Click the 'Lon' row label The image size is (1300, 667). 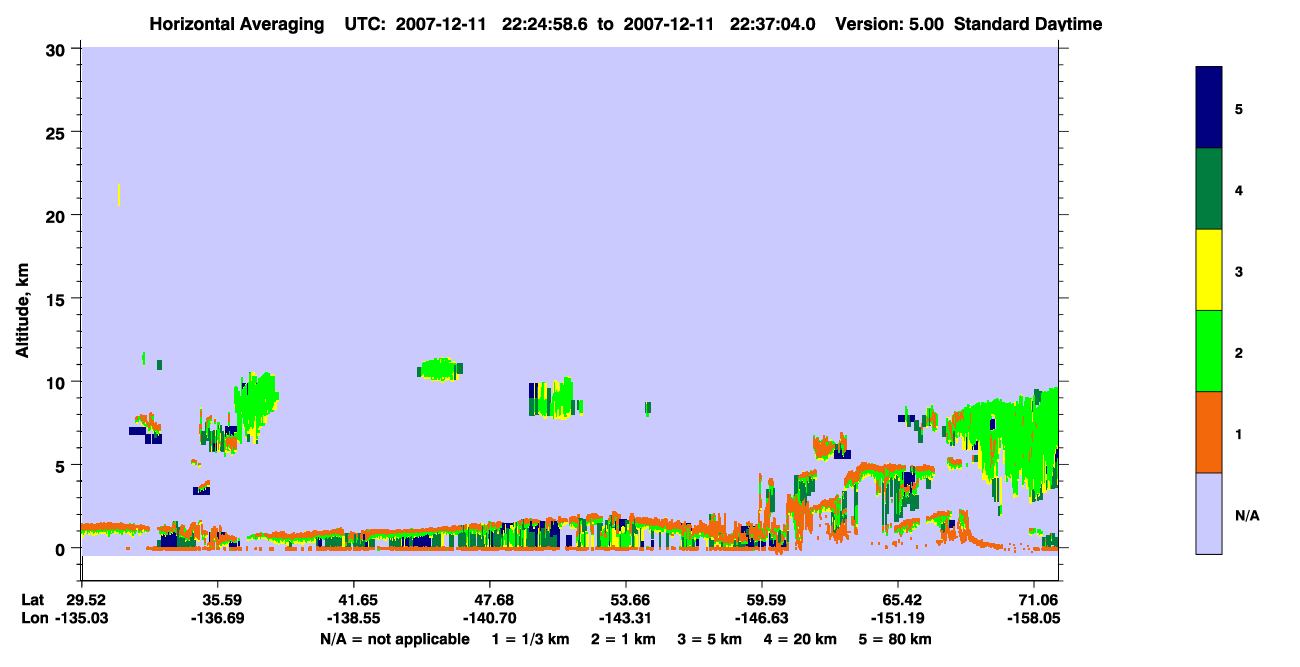(34, 619)
